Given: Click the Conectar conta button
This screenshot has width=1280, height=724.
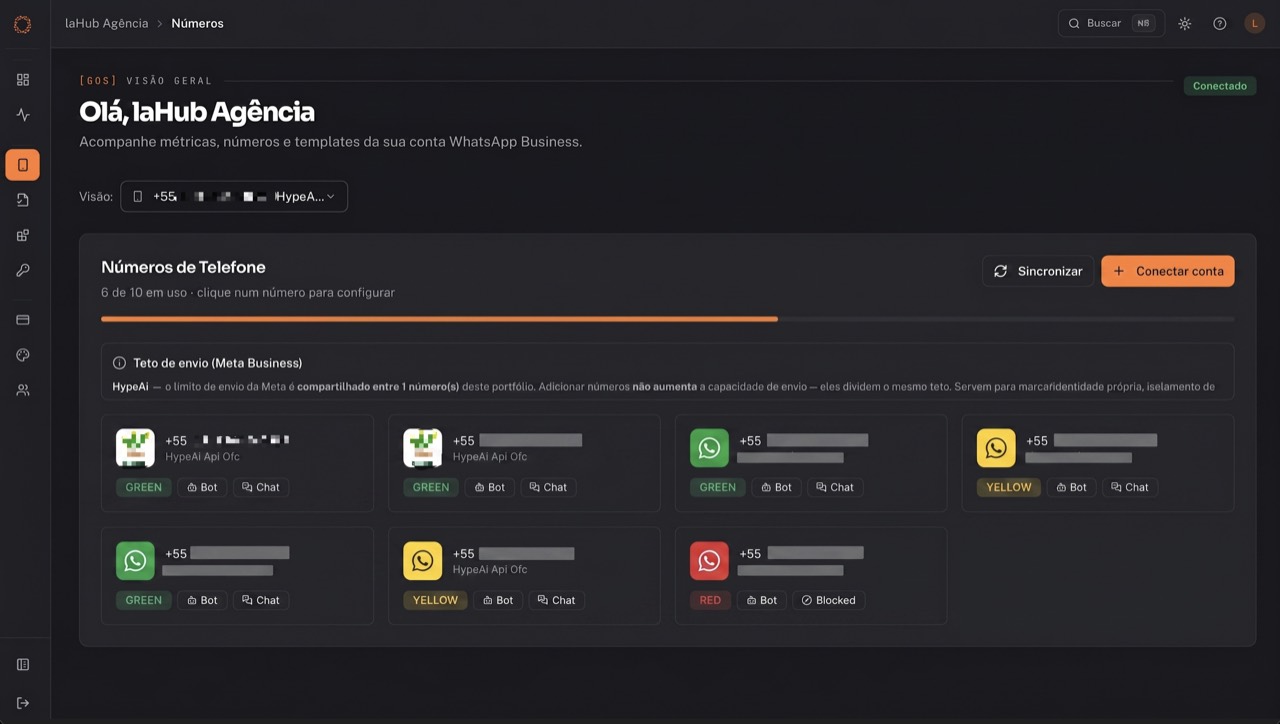Looking at the screenshot, I should (1168, 271).
